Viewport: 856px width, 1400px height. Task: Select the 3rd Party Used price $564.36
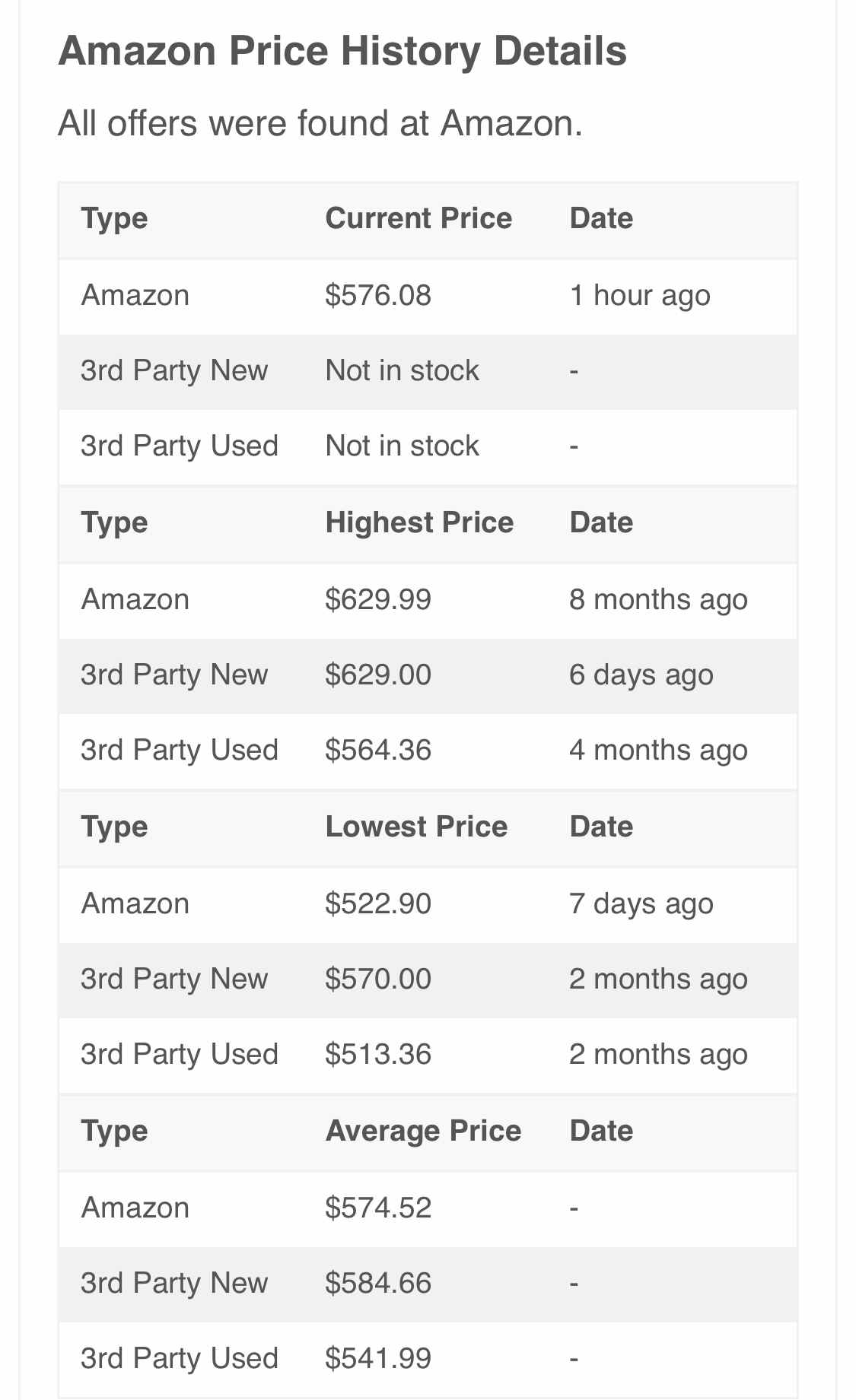click(378, 751)
